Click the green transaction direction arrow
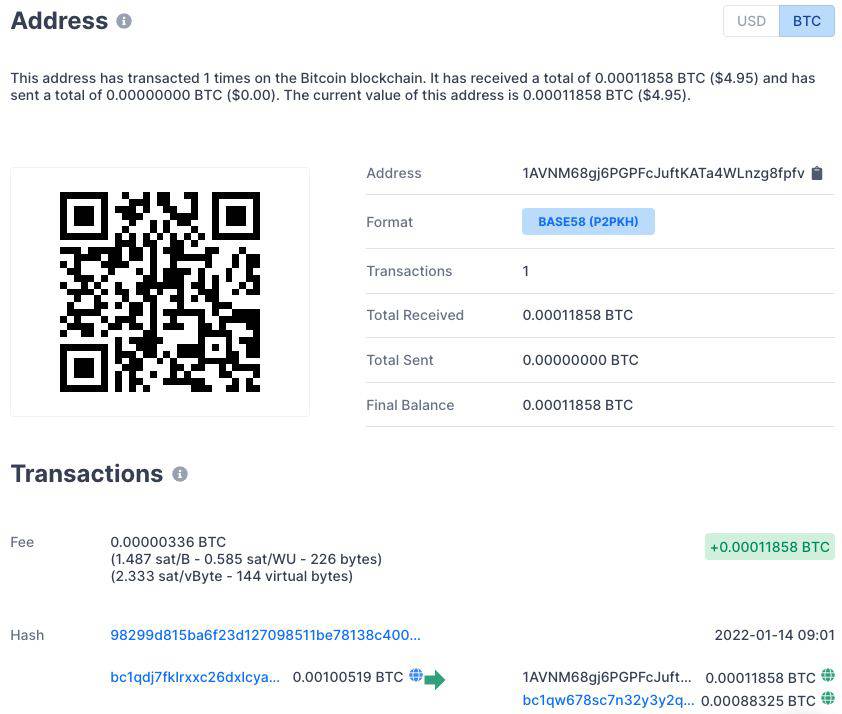The width and height of the screenshot is (842, 714). click(435, 680)
